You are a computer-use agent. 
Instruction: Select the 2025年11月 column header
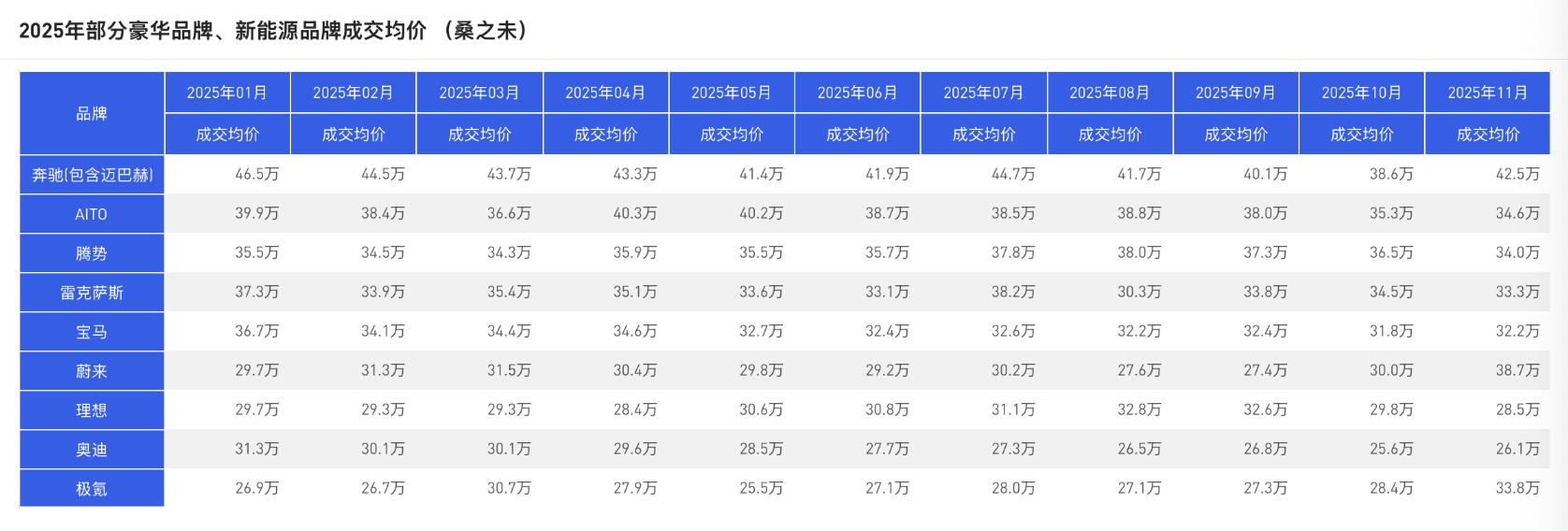[1488, 93]
